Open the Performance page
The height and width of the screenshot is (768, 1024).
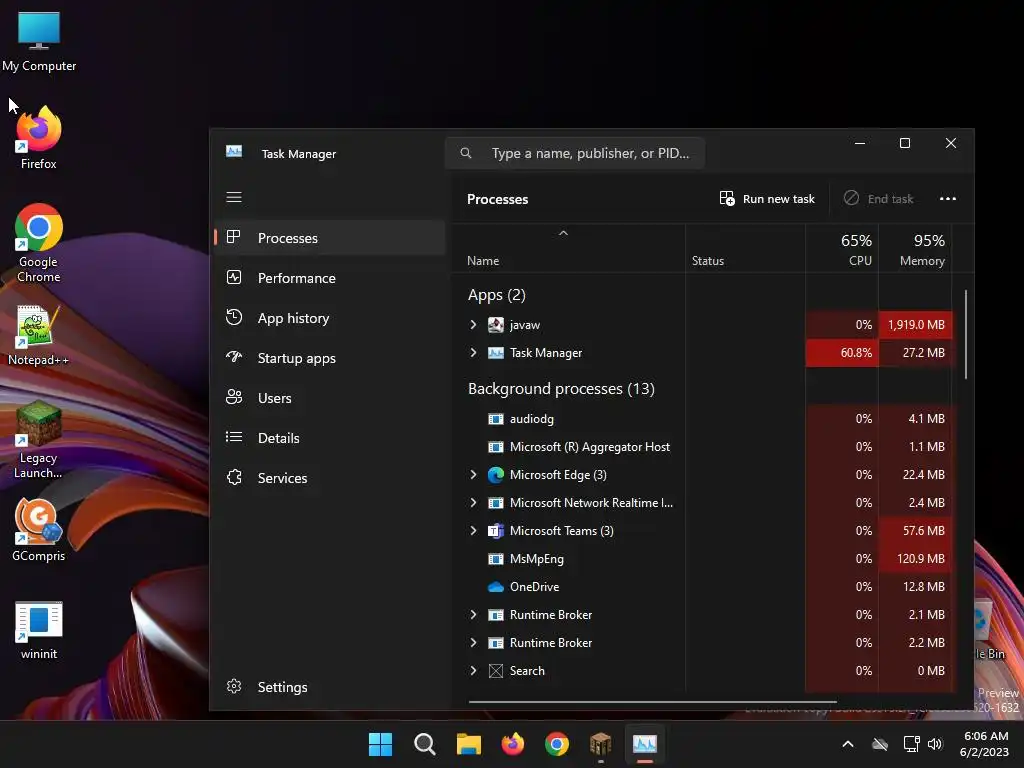coord(330,278)
